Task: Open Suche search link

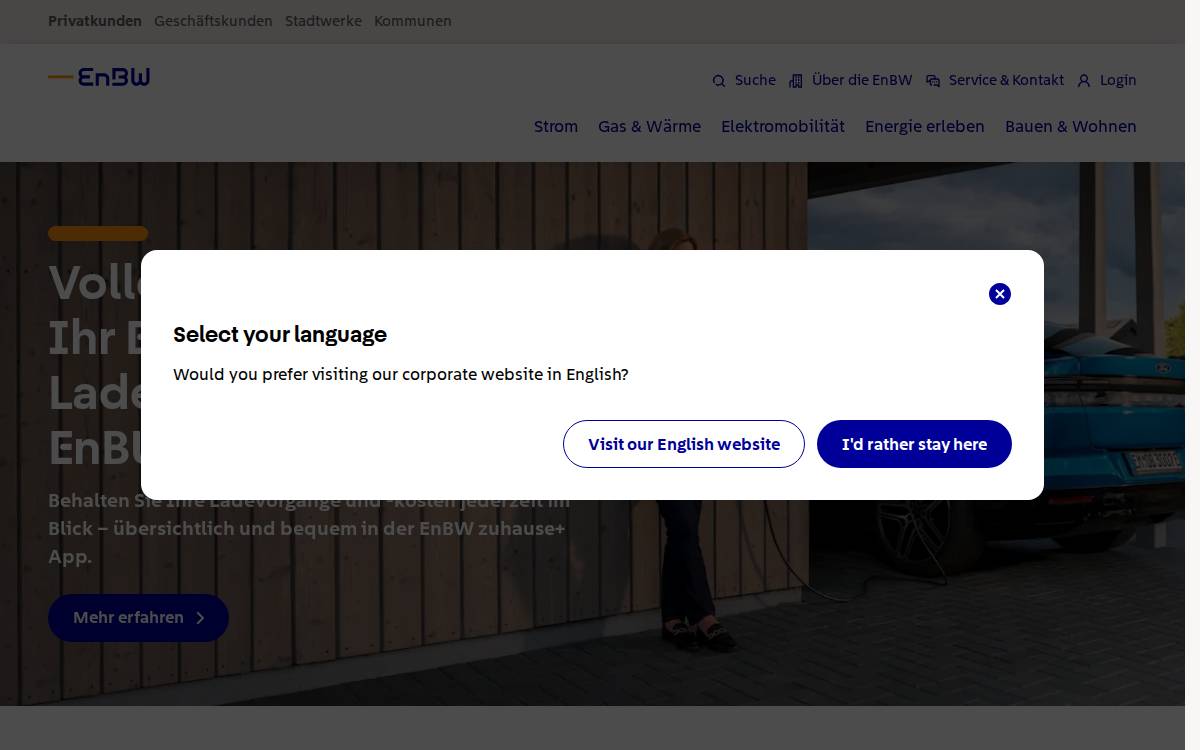Action: click(755, 80)
